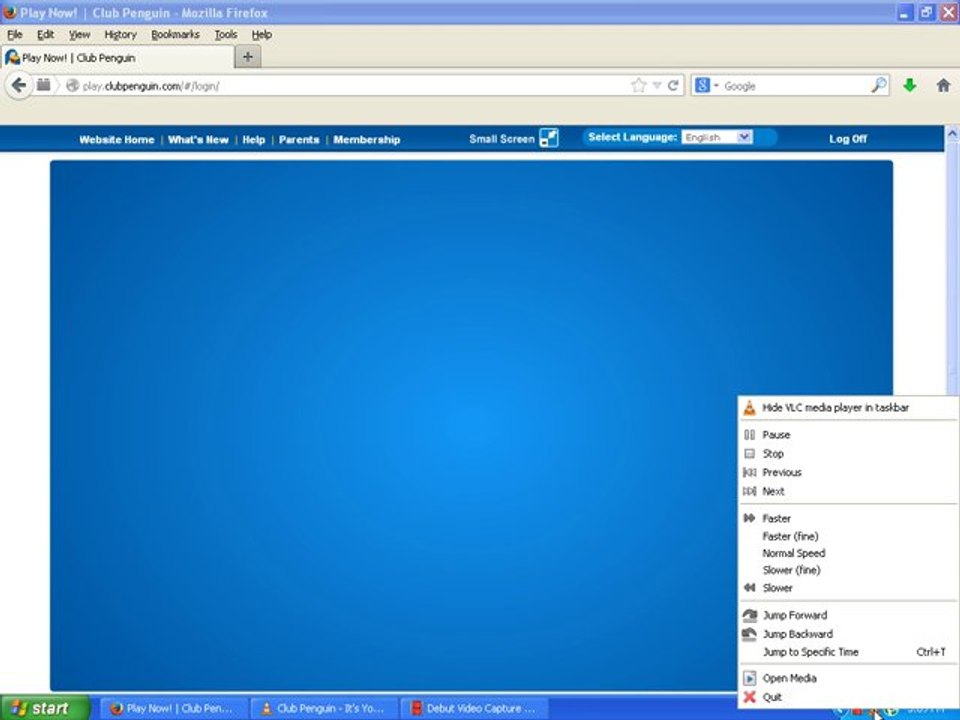The width and height of the screenshot is (960, 720).
Task: Click the Firefox back arrow button
Action: (18, 85)
